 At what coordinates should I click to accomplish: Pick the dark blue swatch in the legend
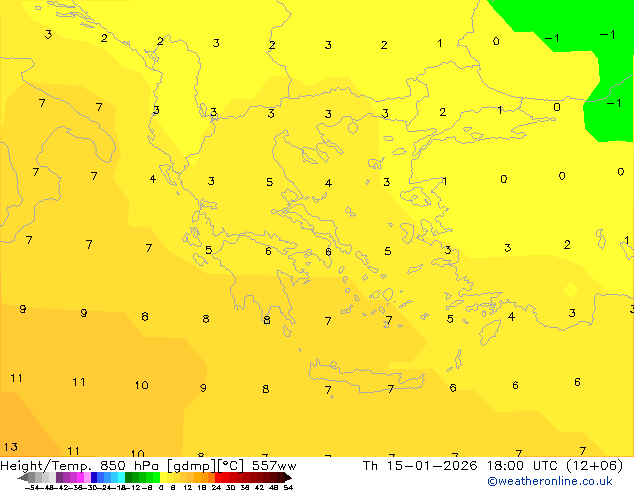point(94,477)
